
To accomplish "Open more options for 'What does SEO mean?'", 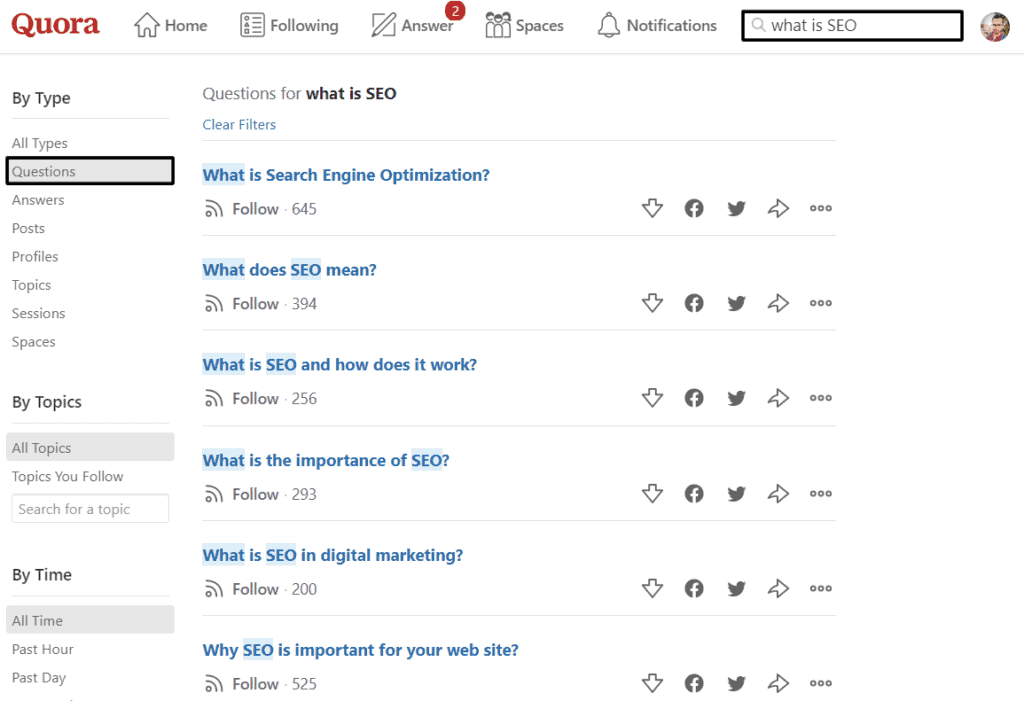I will pyautogui.click(x=821, y=303).
